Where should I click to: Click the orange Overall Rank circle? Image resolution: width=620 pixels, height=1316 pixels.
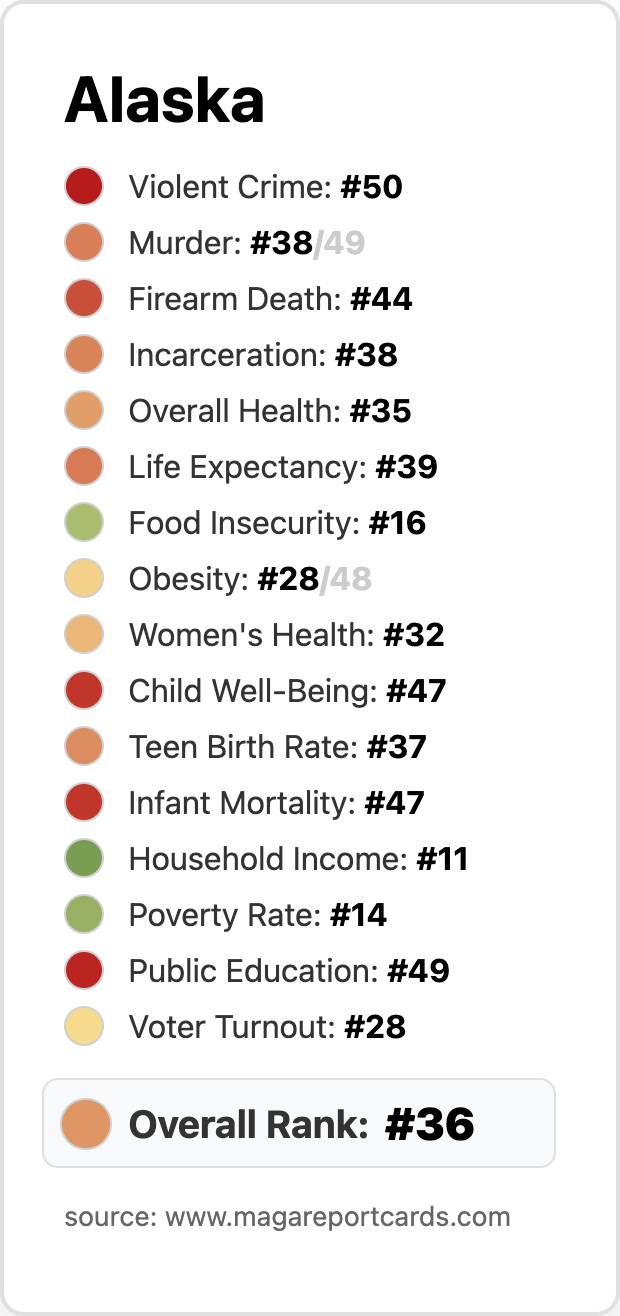point(85,1123)
